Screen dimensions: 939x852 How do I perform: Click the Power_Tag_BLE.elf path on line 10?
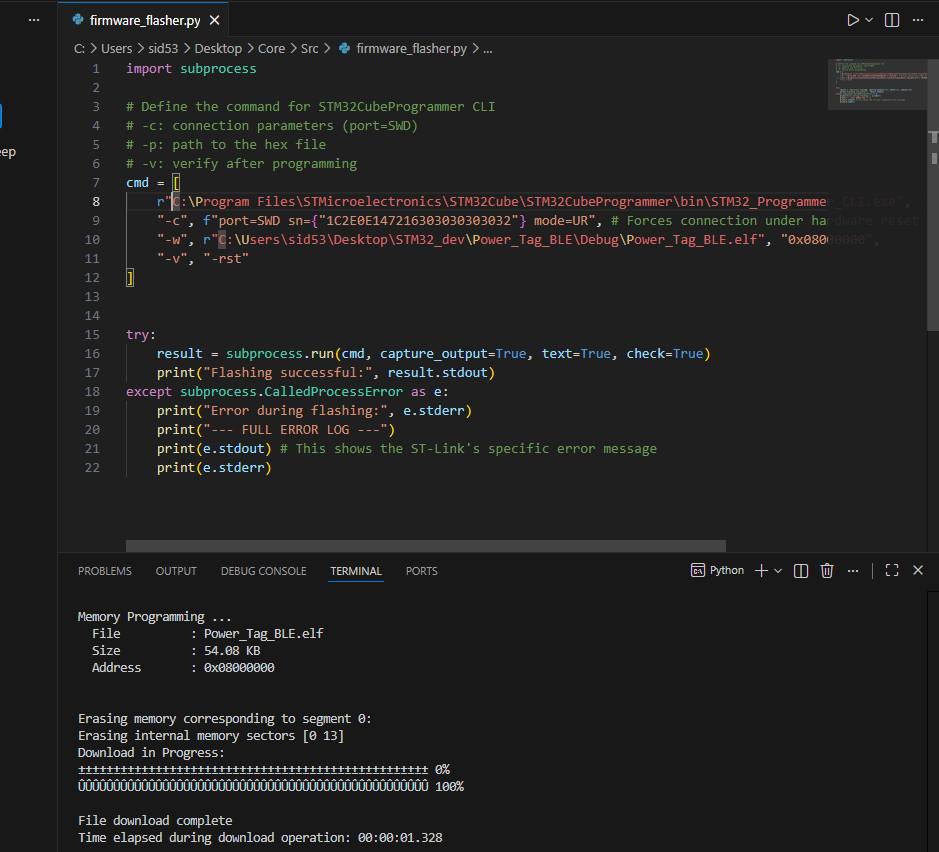(483, 240)
